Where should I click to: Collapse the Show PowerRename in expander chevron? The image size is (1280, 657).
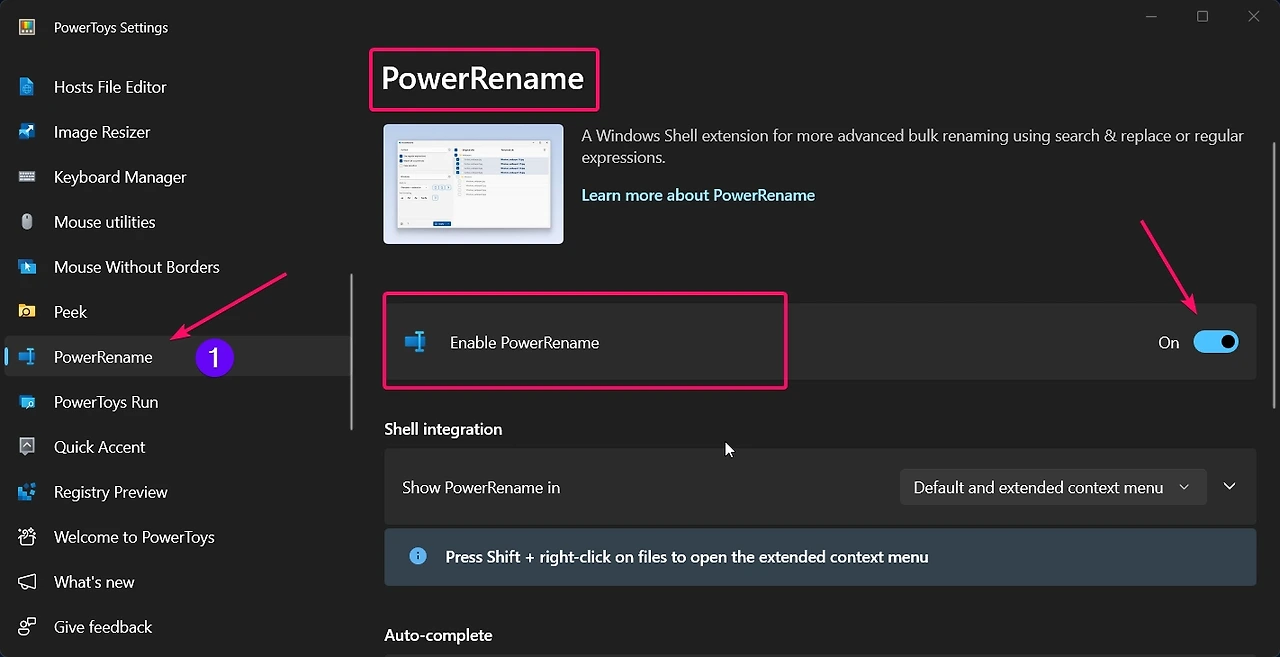click(1230, 486)
